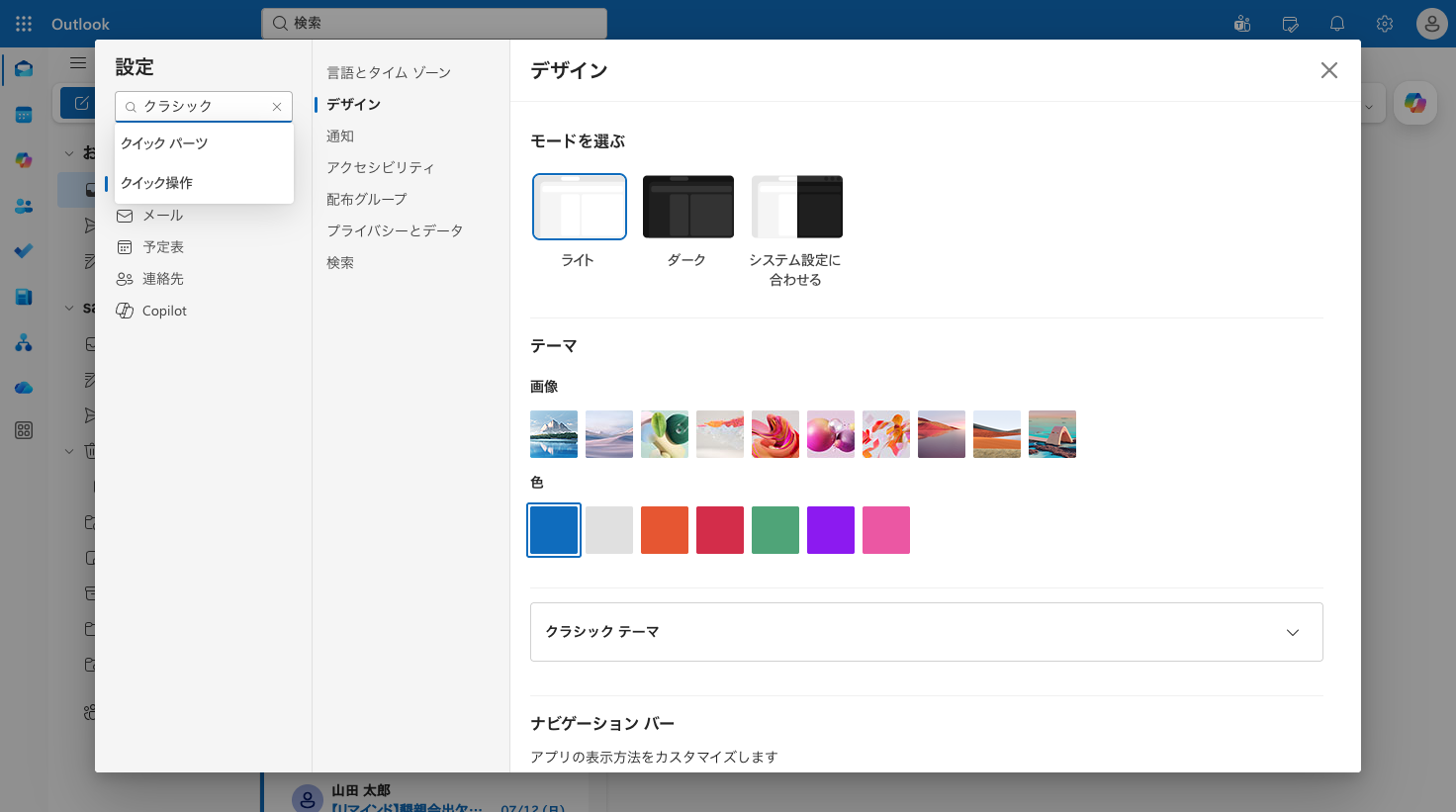The width and height of the screenshot is (1456, 812).
Task: Open People in the left app rail
Action: [x=24, y=206]
